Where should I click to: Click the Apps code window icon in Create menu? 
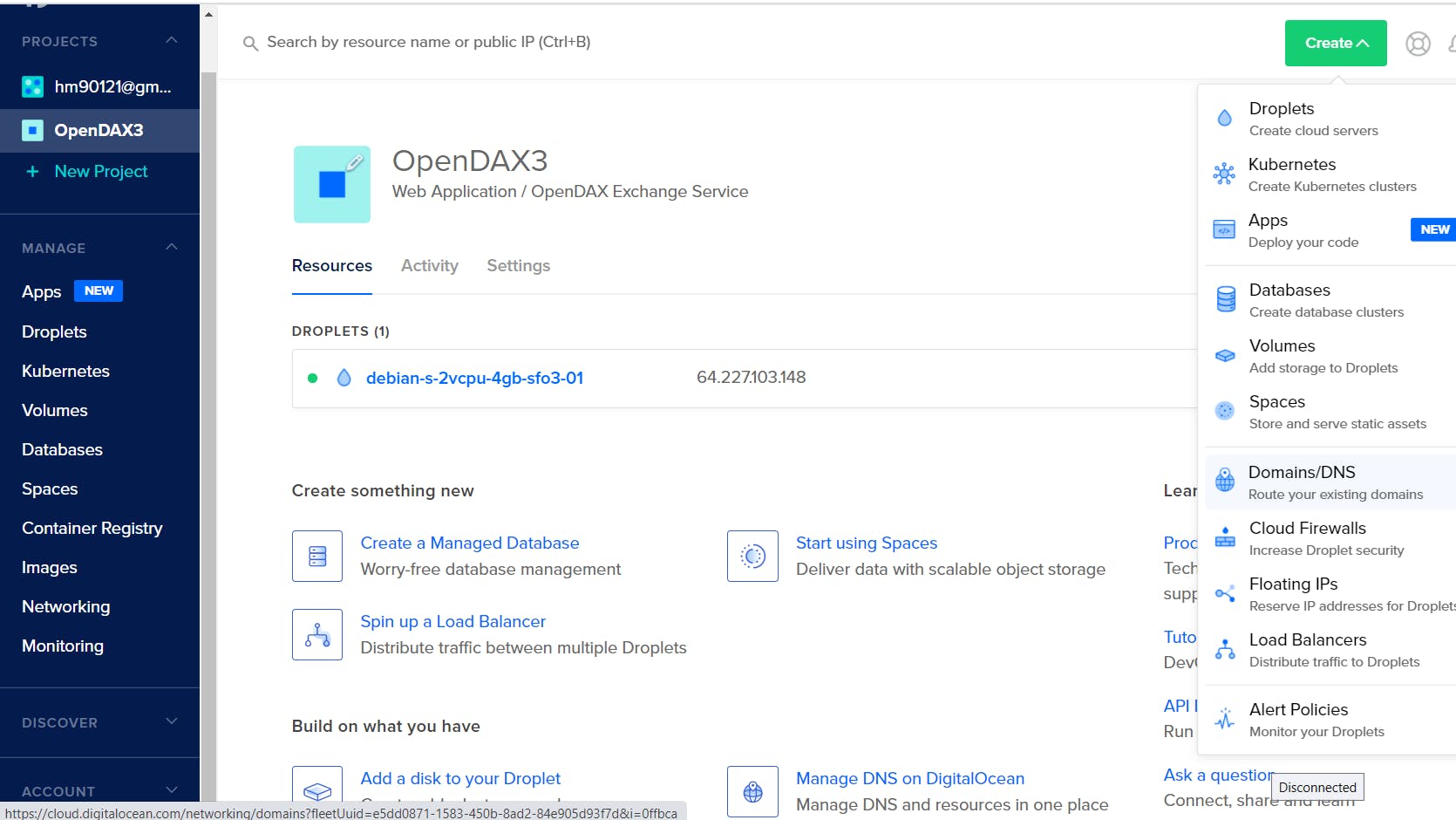click(1224, 230)
